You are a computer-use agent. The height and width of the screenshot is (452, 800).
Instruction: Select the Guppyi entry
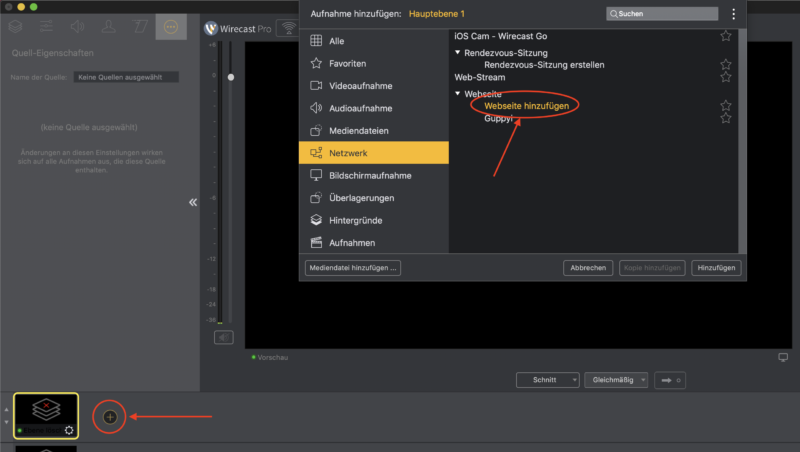(498, 118)
